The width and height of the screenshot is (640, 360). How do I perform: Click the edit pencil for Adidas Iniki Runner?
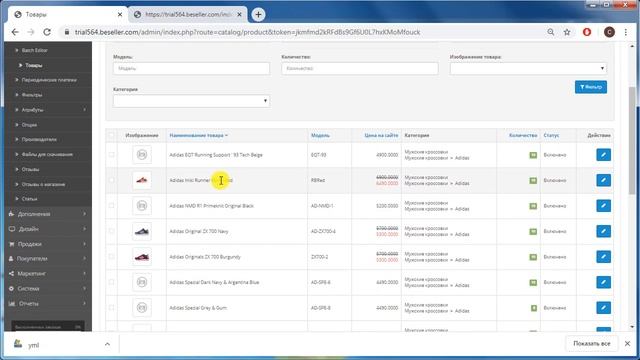click(603, 180)
